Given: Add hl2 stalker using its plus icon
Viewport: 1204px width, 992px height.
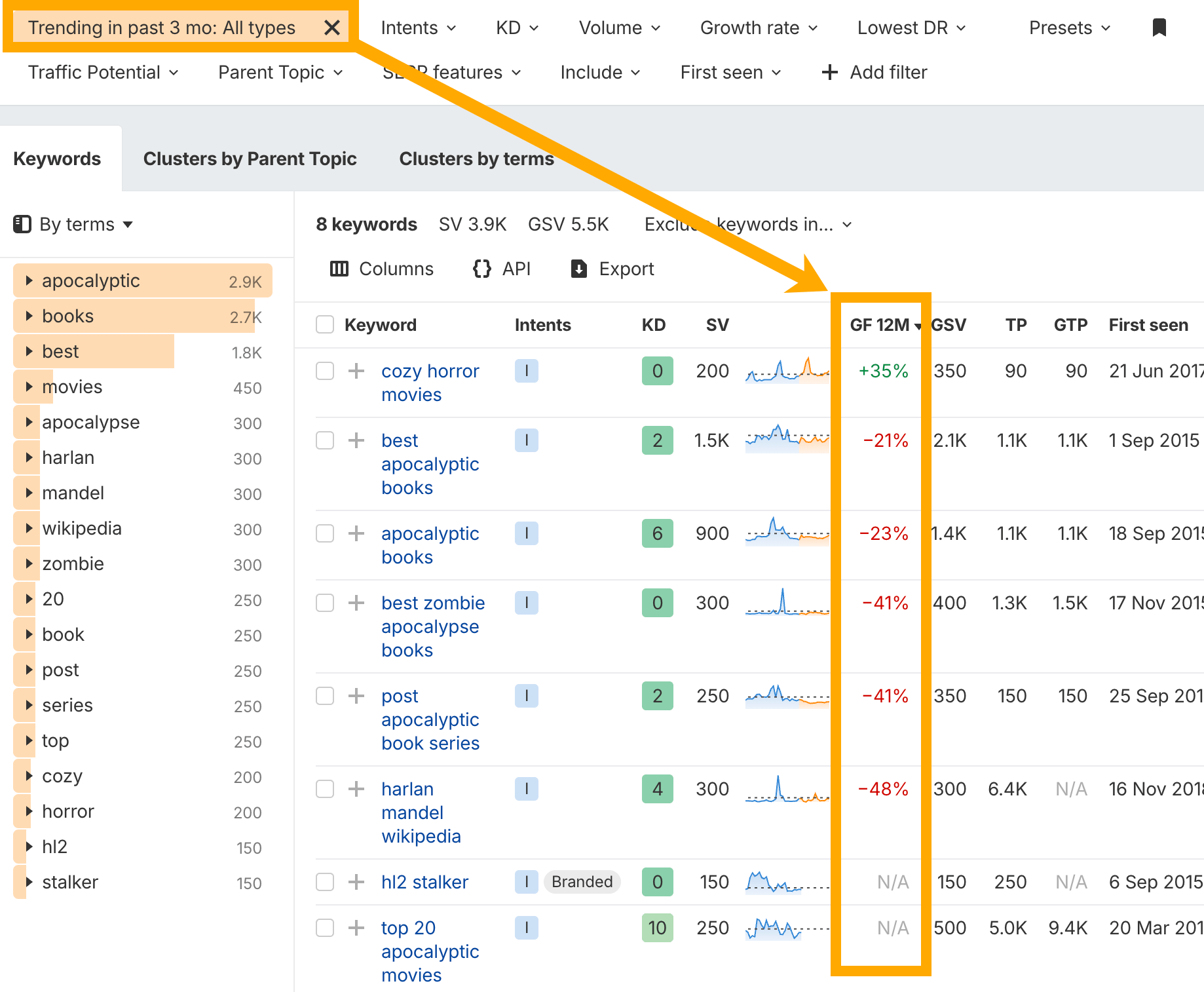Looking at the screenshot, I should pyautogui.click(x=356, y=882).
